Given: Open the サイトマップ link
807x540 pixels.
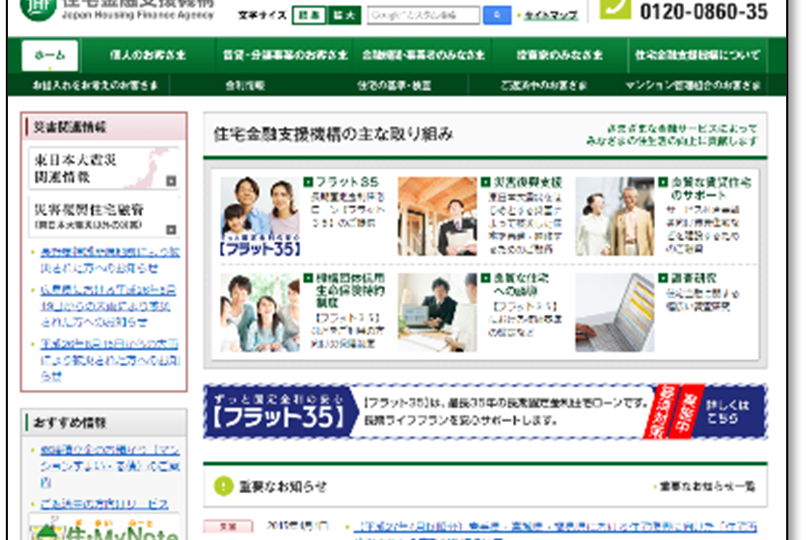Looking at the screenshot, I should click(x=551, y=15).
